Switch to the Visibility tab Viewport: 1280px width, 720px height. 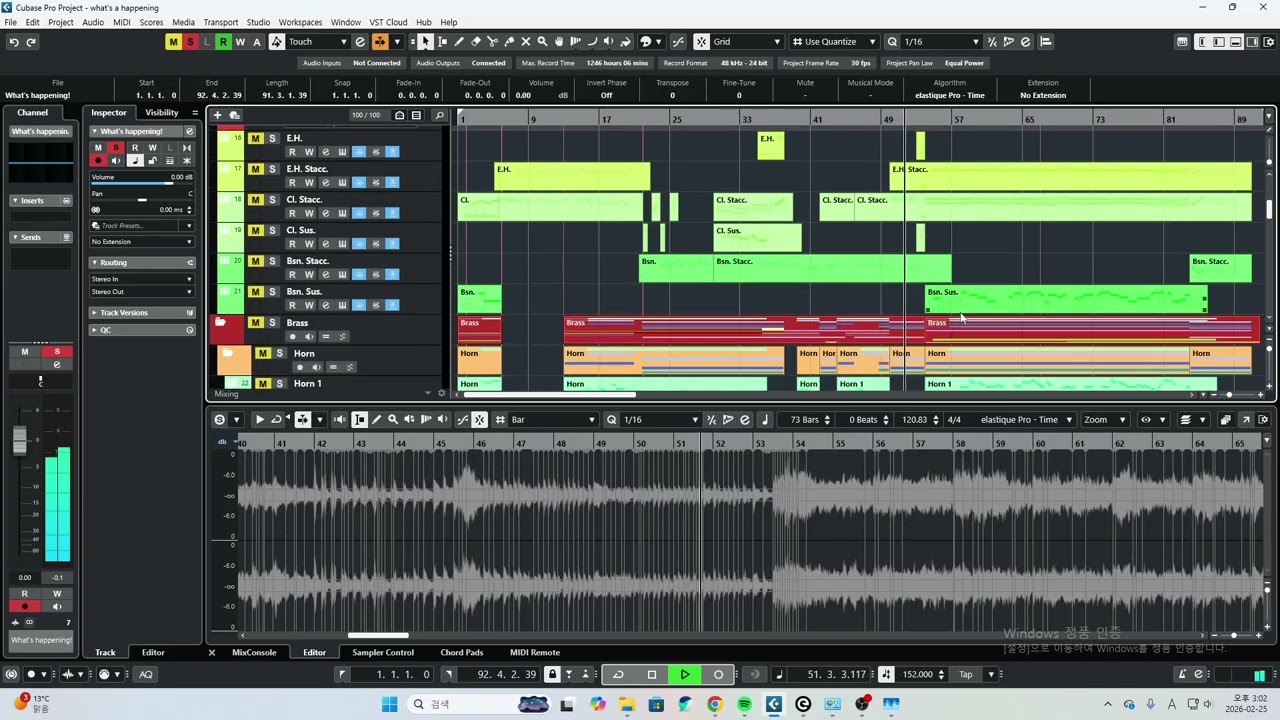162,113
